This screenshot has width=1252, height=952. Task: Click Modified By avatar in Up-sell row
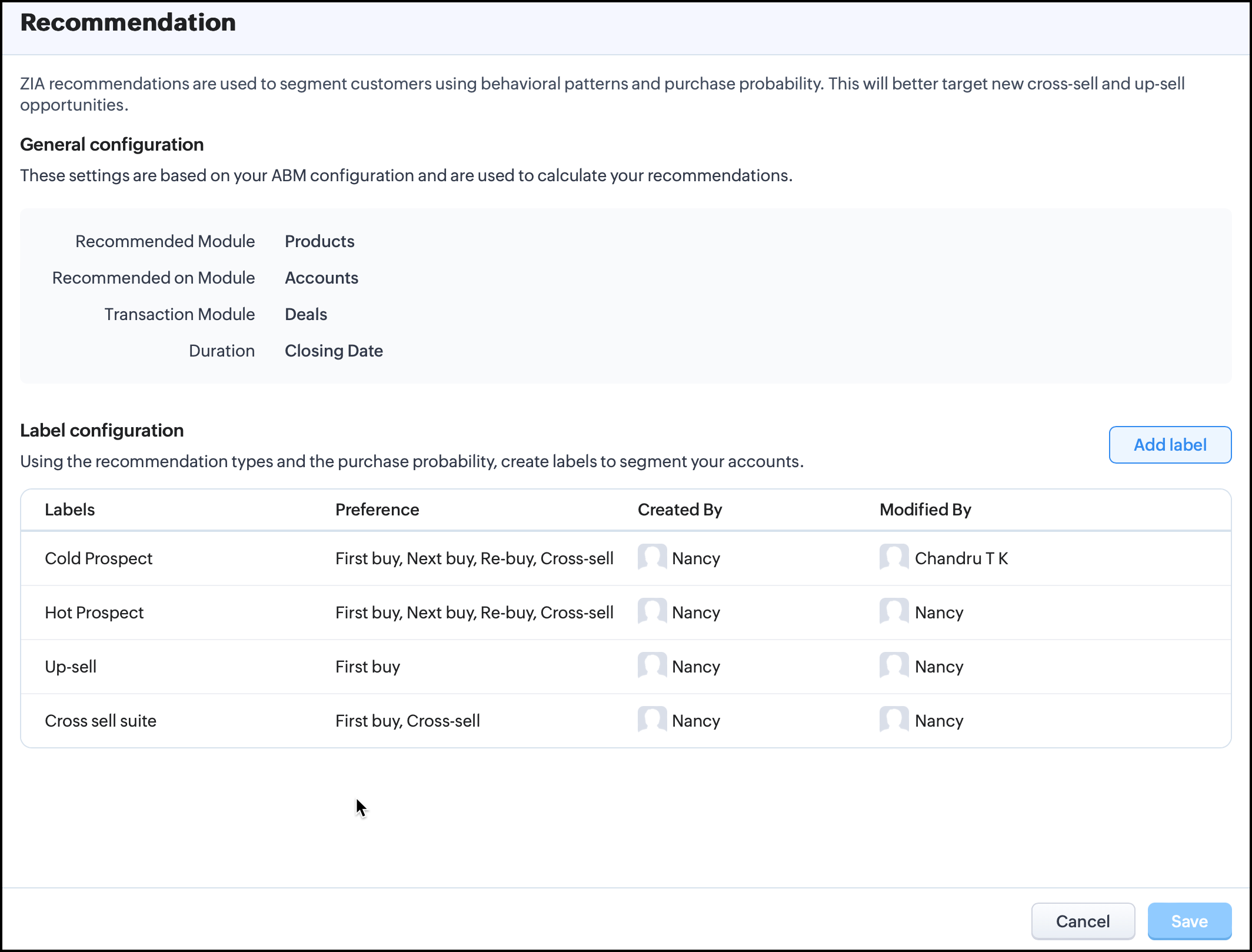(x=894, y=665)
